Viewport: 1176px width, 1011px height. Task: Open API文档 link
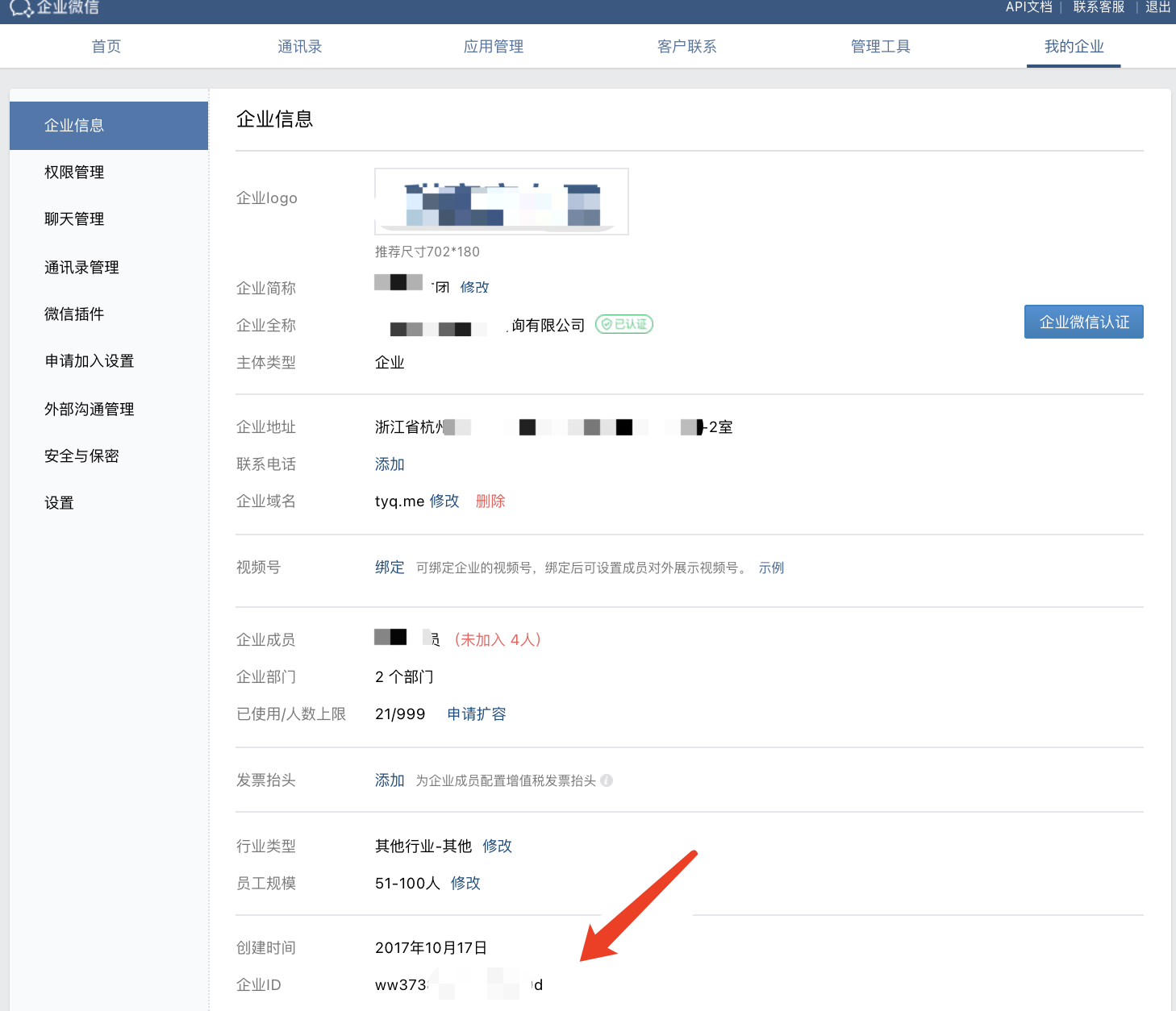(1029, 7)
